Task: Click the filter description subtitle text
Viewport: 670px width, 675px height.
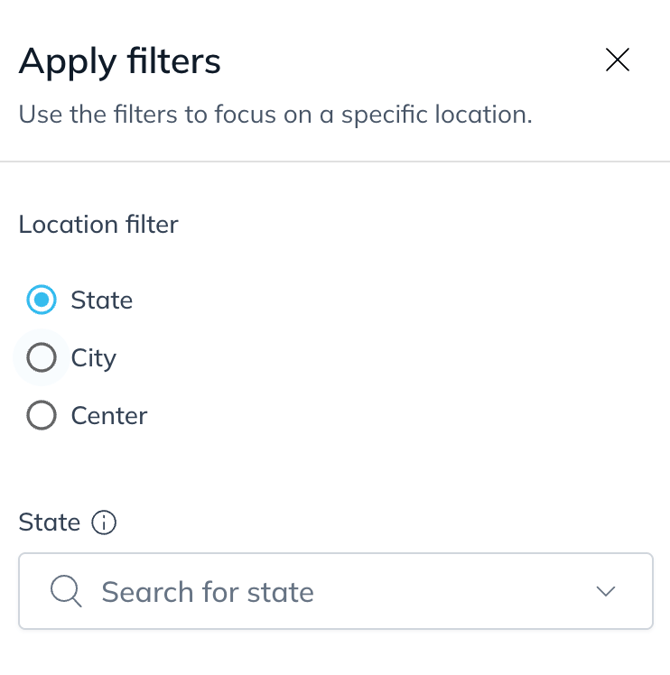Action: tap(275, 114)
